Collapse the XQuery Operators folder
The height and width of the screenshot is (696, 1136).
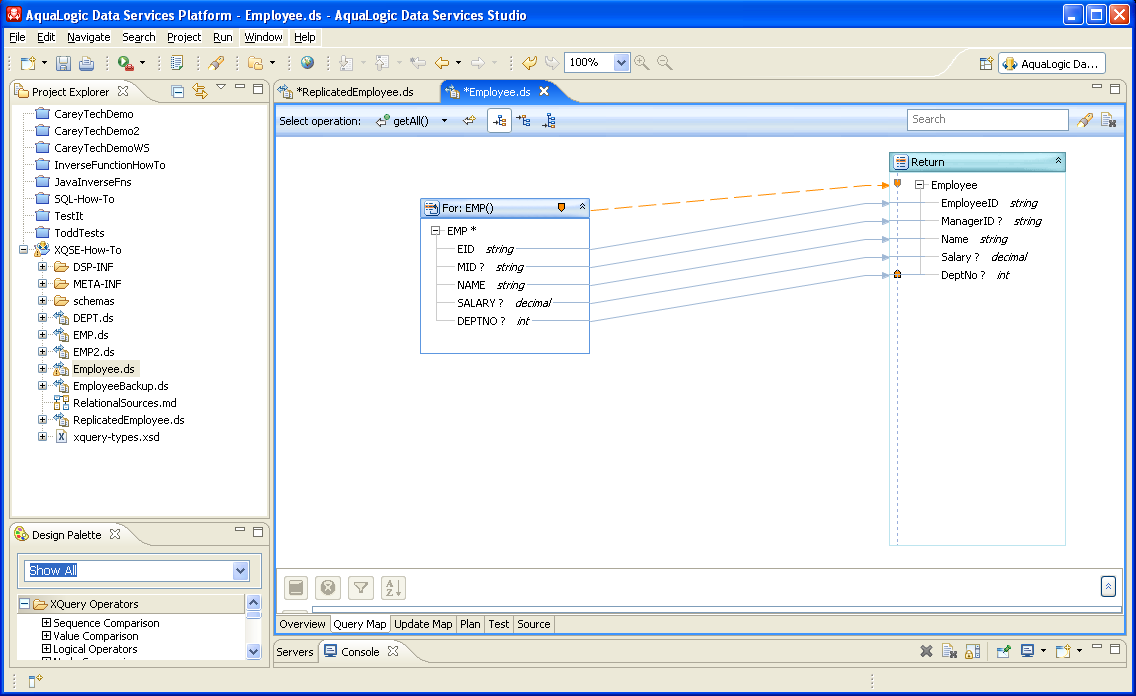point(24,603)
